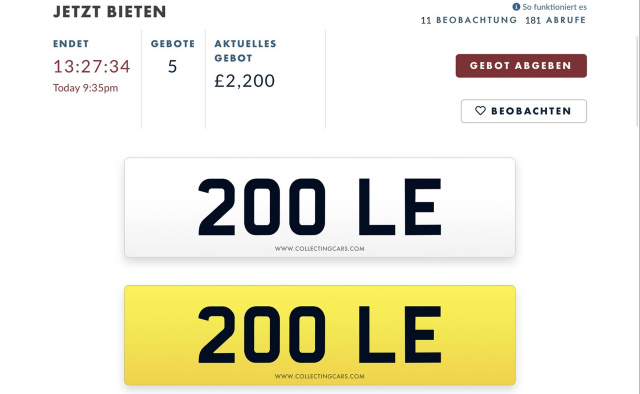Click the Endet label

[71, 44]
